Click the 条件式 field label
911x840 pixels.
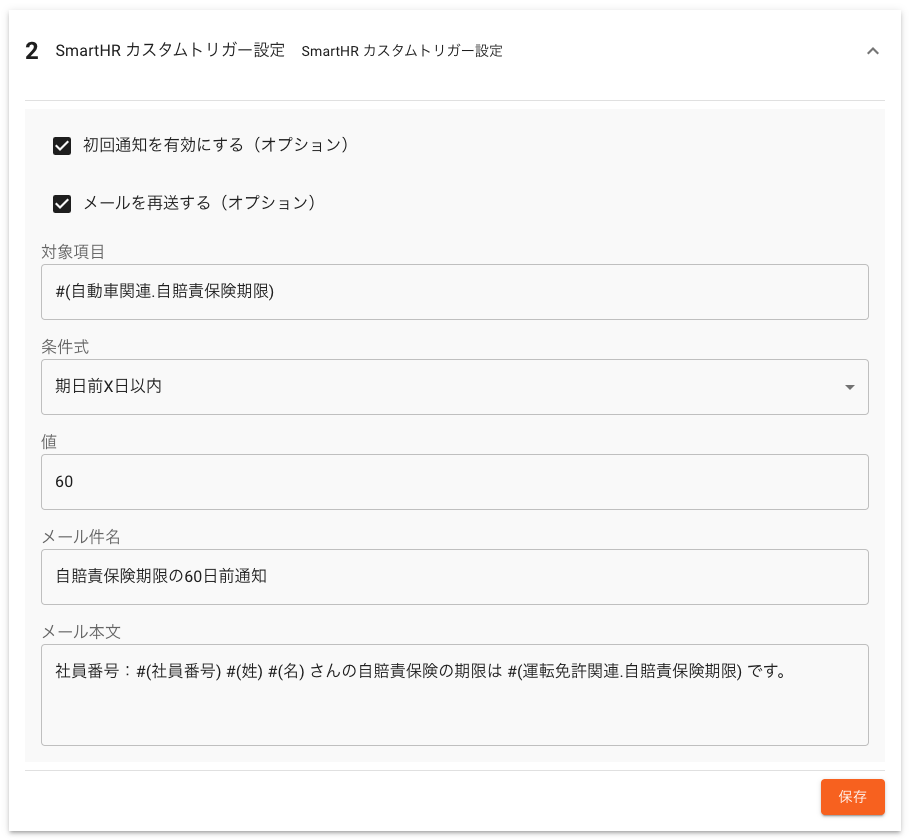click(x=65, y=347)
